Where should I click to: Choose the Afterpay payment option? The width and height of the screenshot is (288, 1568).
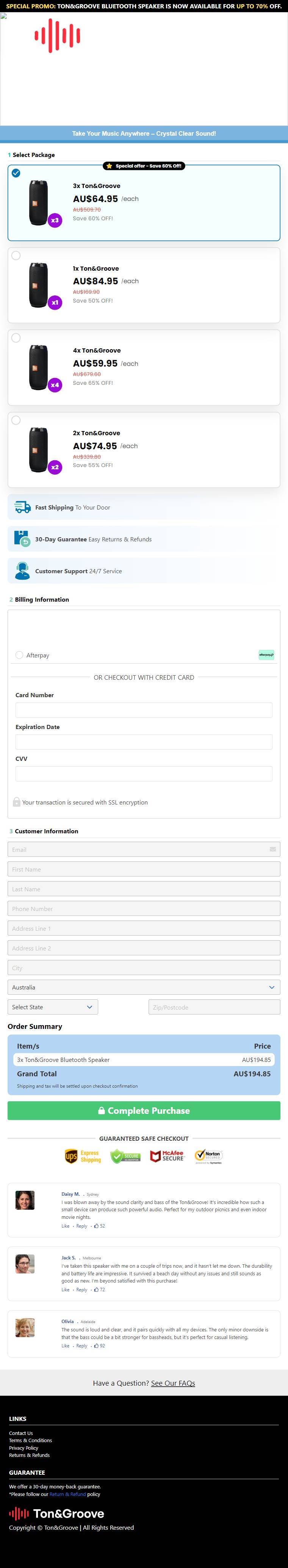[19, 655]
